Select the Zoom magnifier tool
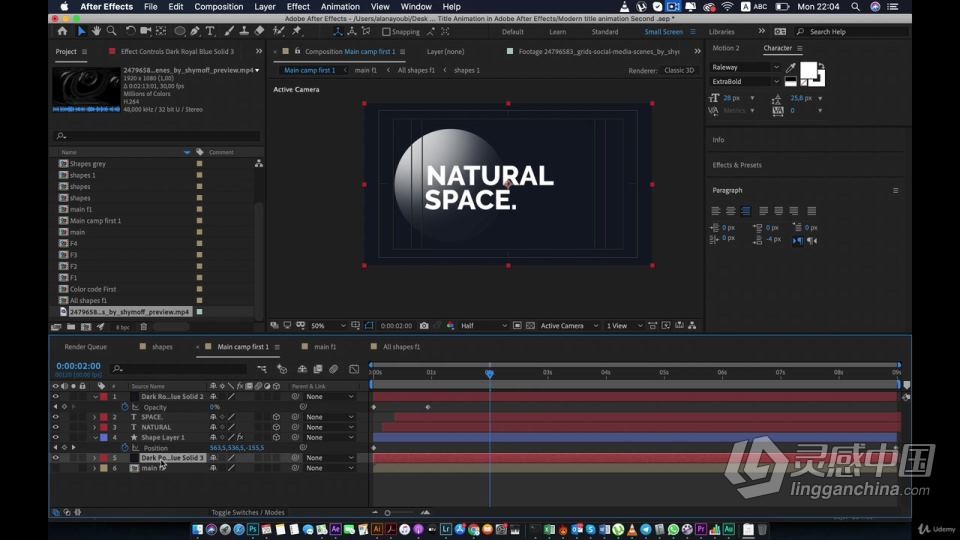 pos(111,31)
